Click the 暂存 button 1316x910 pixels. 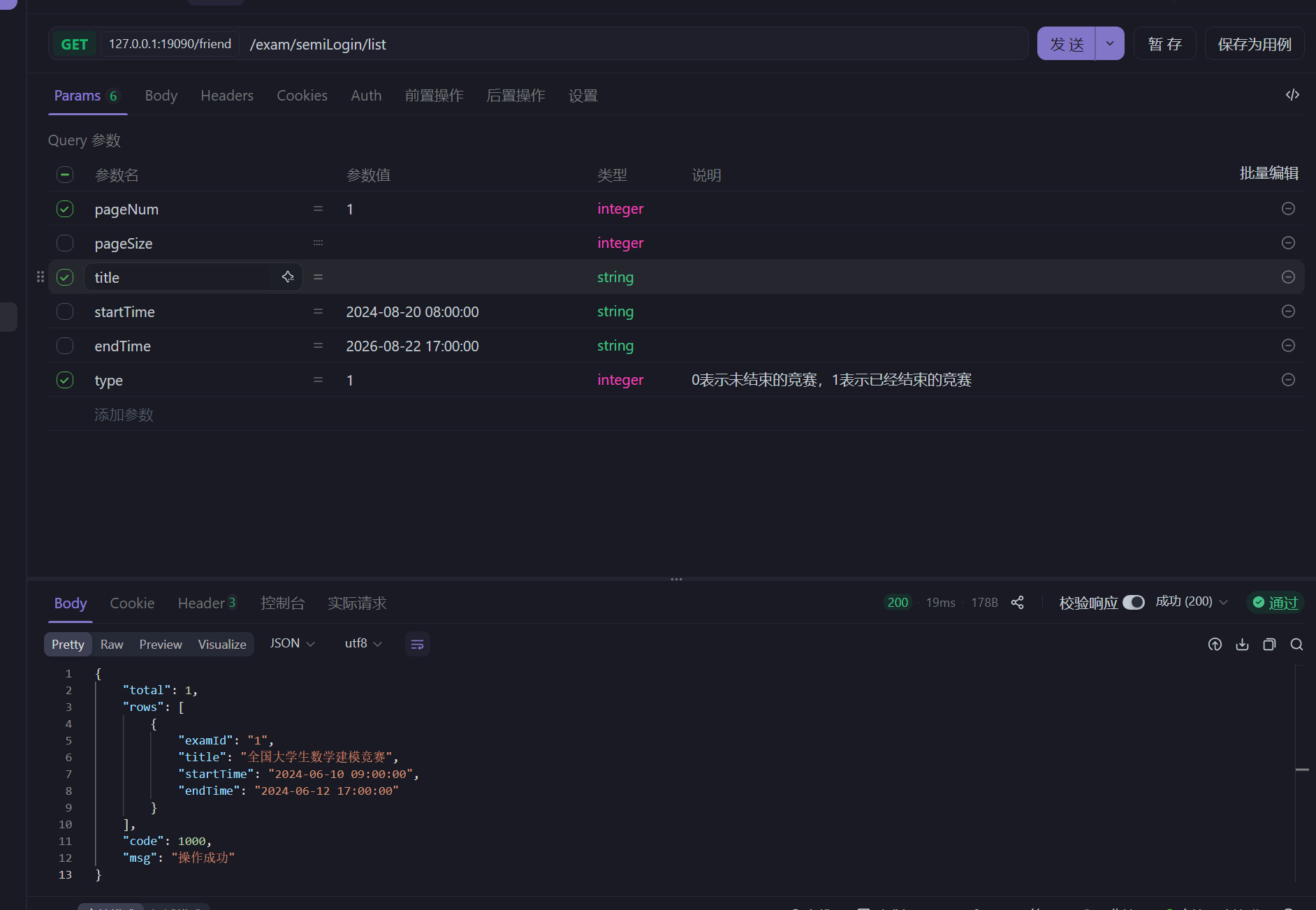pyautogui.click(x=1165, y=43)
